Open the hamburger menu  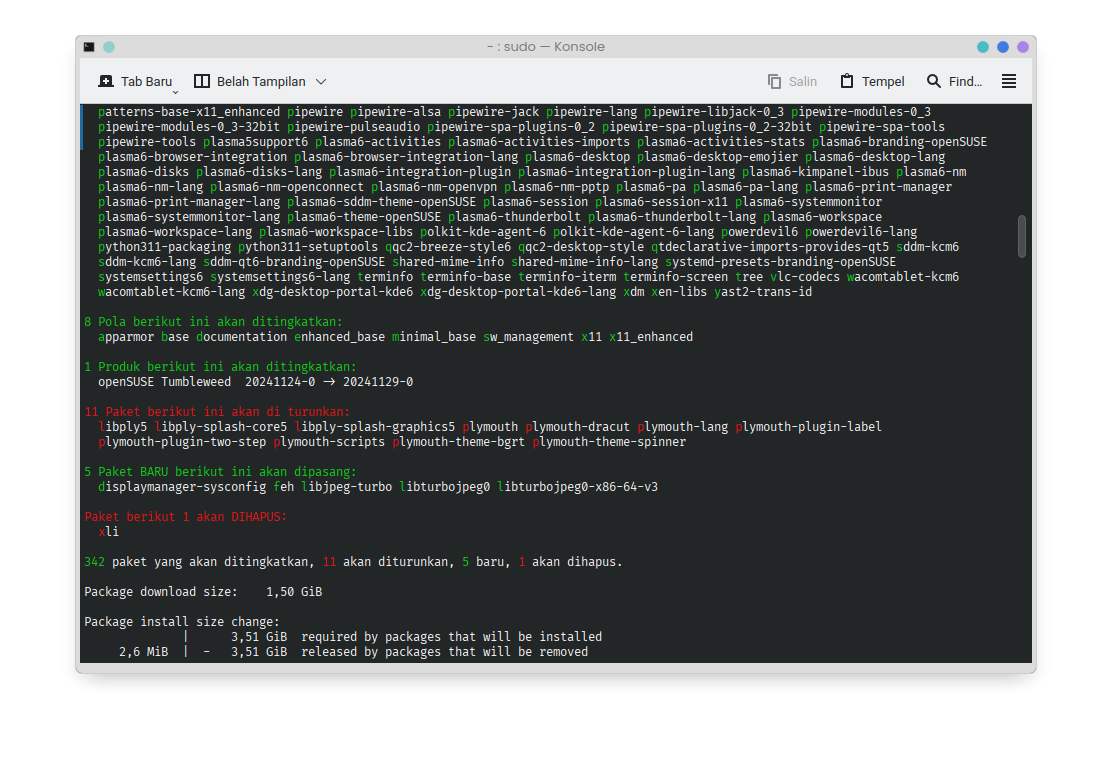tap(1009, 81)
